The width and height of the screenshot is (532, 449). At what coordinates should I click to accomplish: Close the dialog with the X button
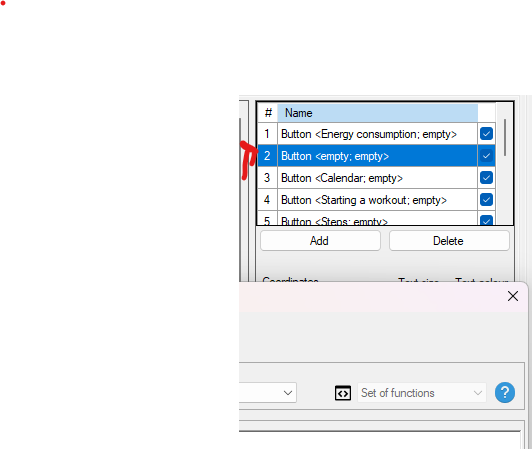click(513, 296)
